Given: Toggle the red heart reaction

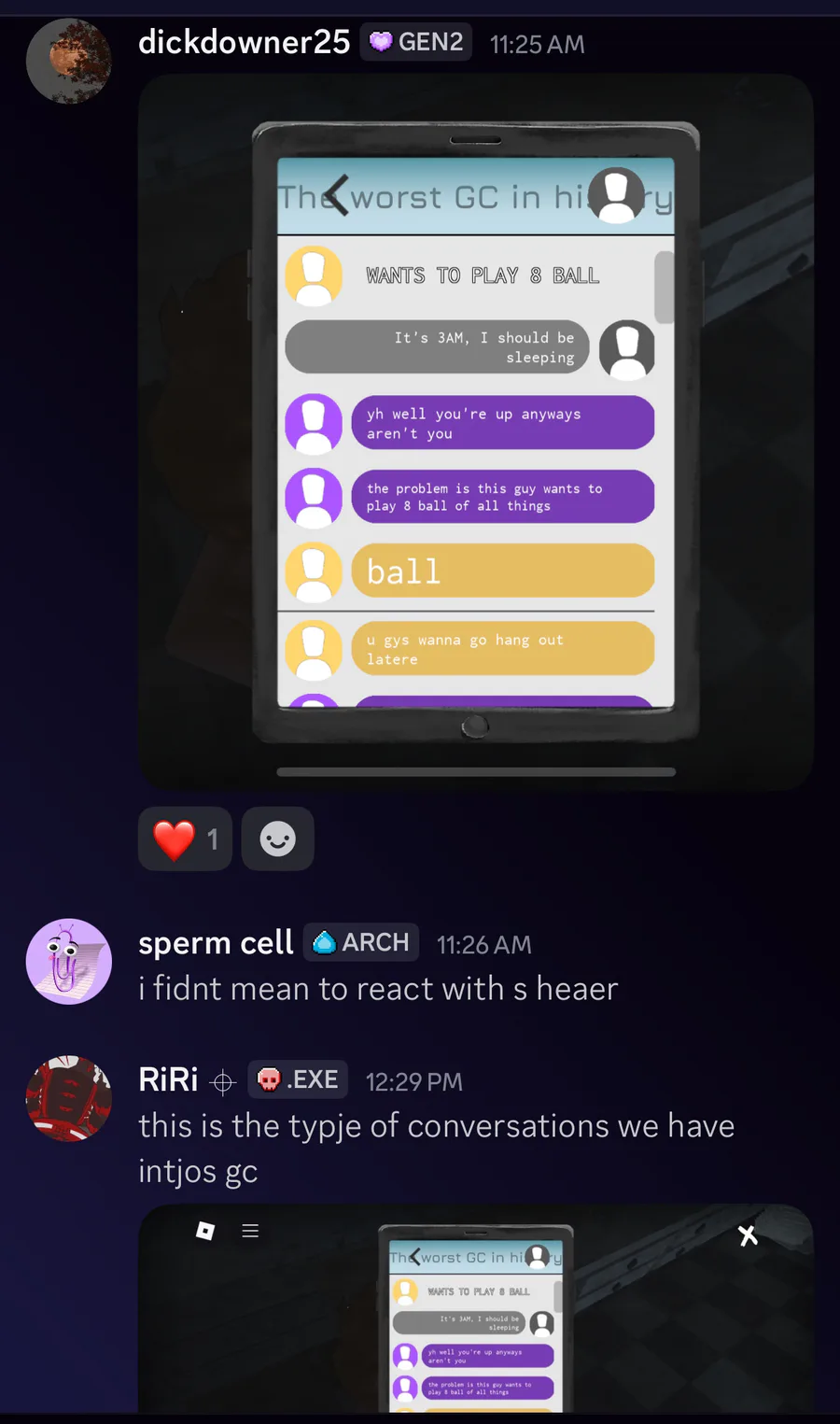Looking at the screenshot, I should tap(185, 839).
